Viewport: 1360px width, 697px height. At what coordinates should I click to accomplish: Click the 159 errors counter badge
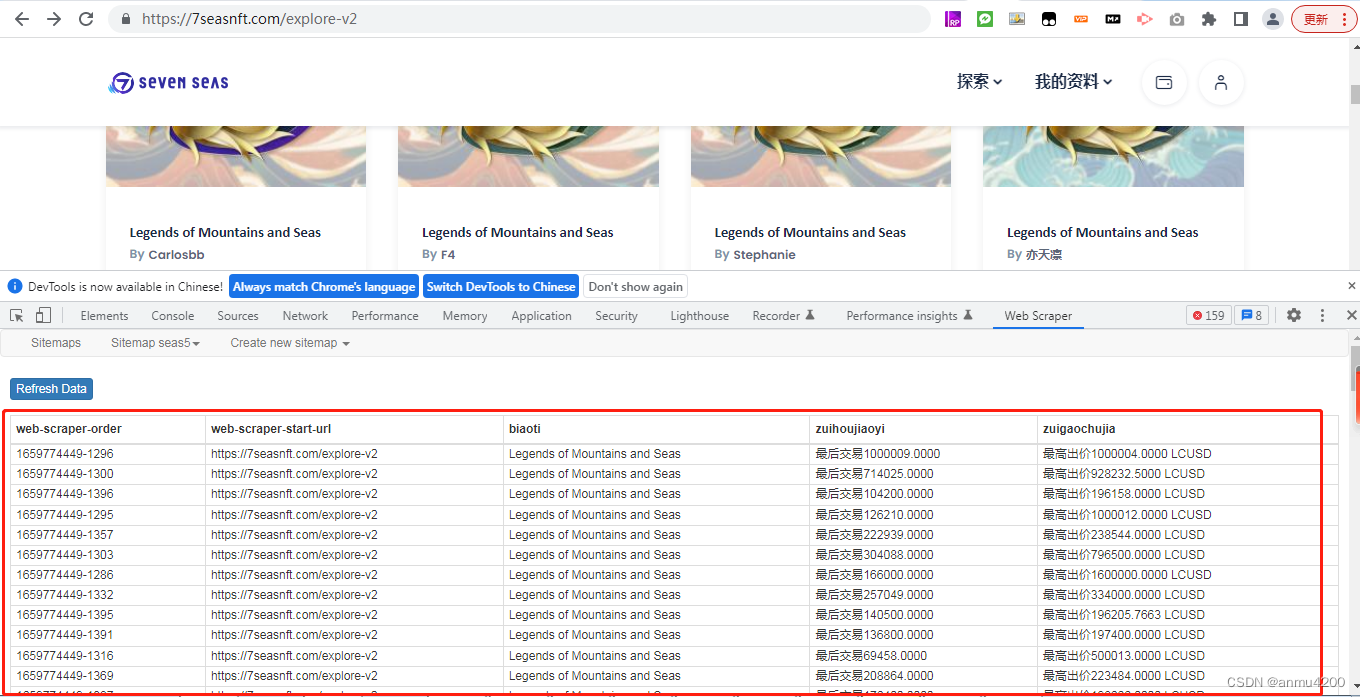point(1208,315)
